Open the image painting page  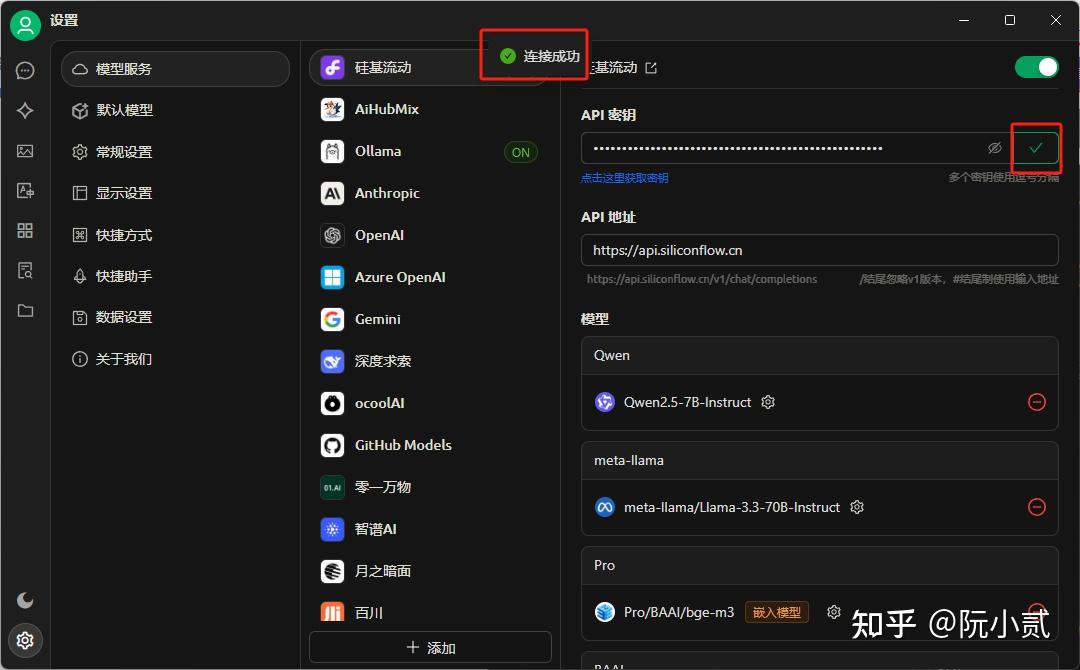[25, 151]
